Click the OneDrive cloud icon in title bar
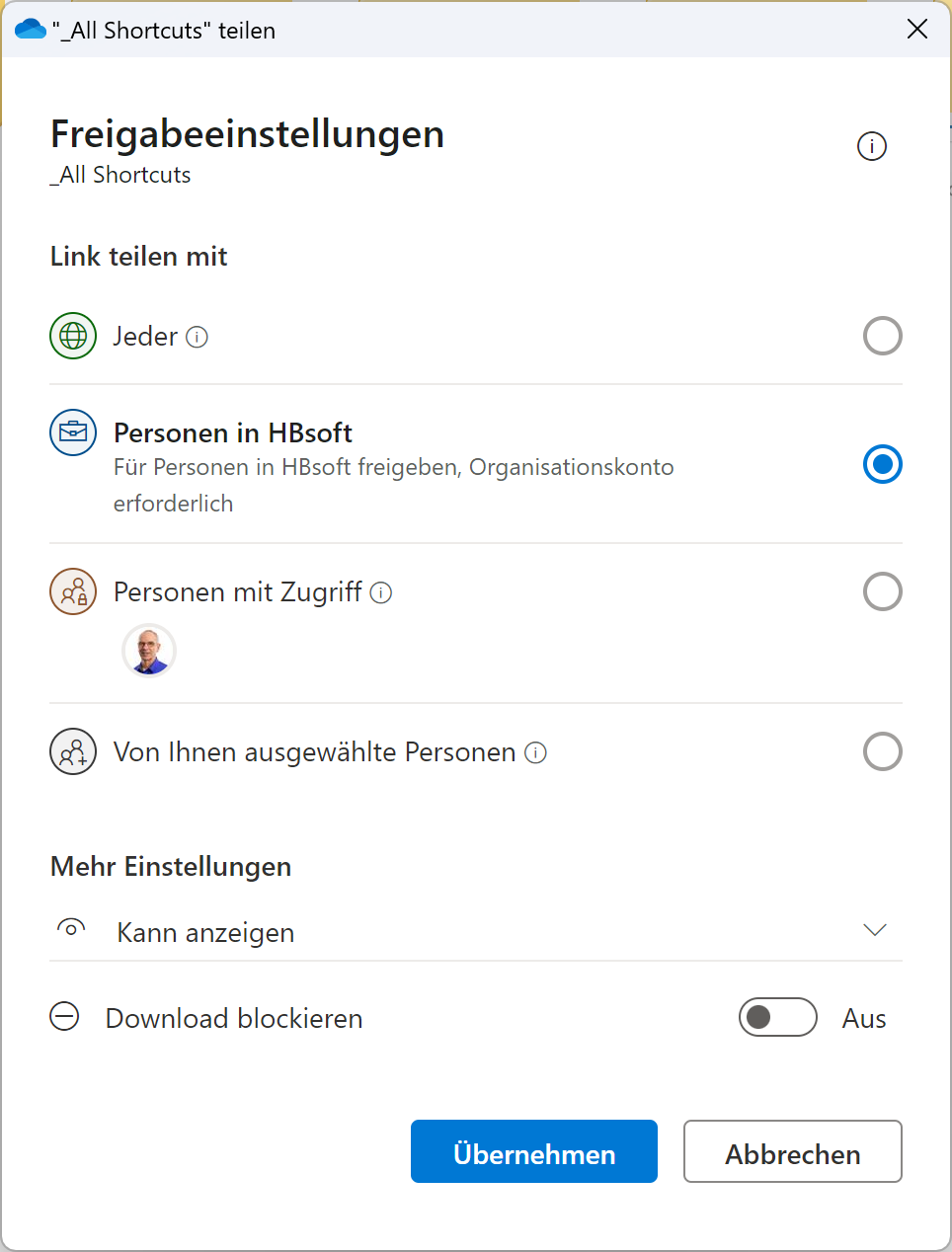The width and height of the screenshot is (952, 1252). coord(31,30)
